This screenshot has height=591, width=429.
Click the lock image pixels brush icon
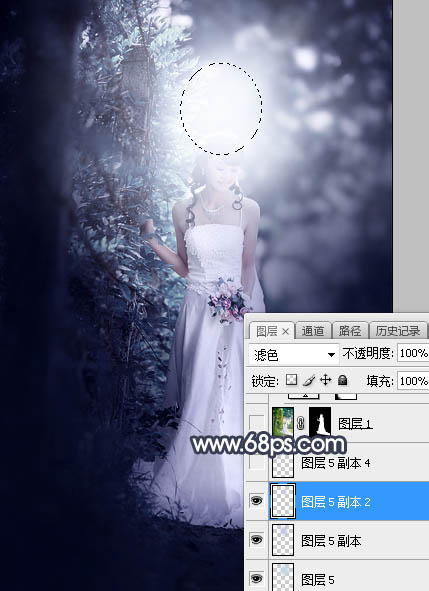(309, 380)
